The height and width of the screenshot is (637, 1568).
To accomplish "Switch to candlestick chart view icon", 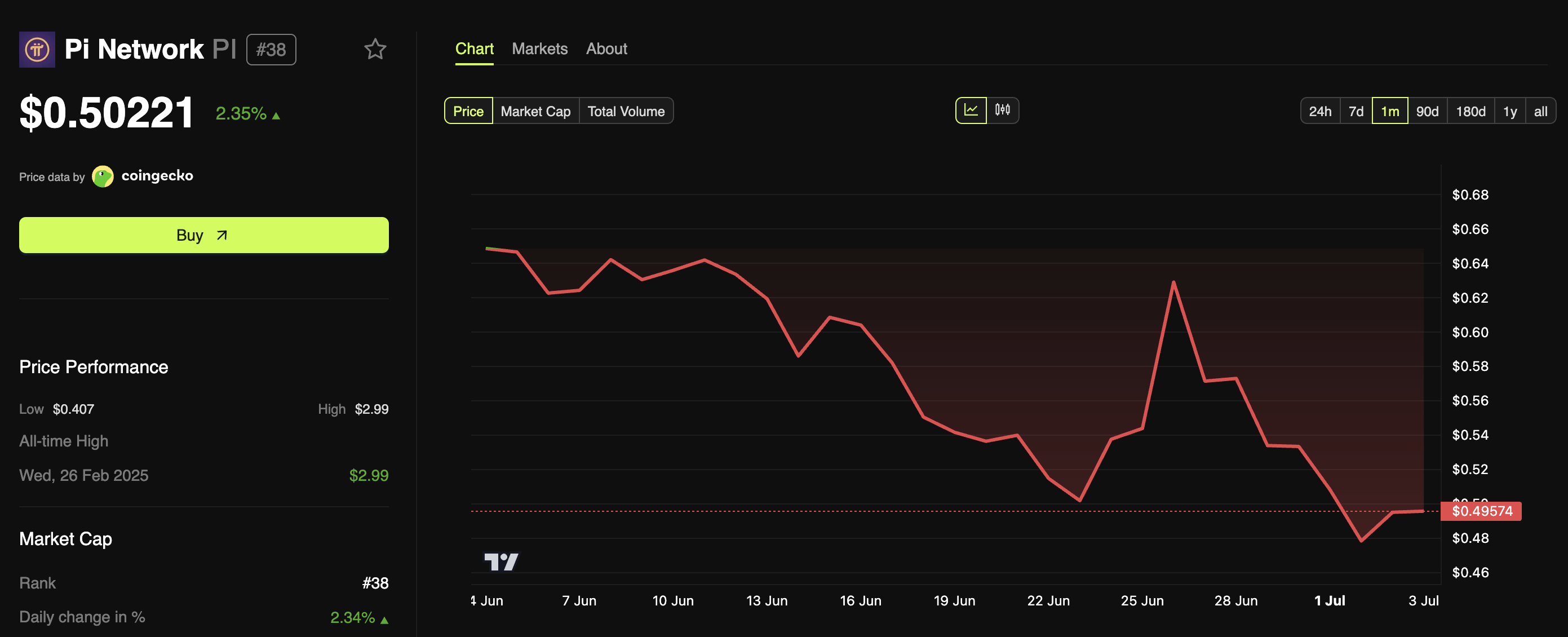I will coord(1002,110).
